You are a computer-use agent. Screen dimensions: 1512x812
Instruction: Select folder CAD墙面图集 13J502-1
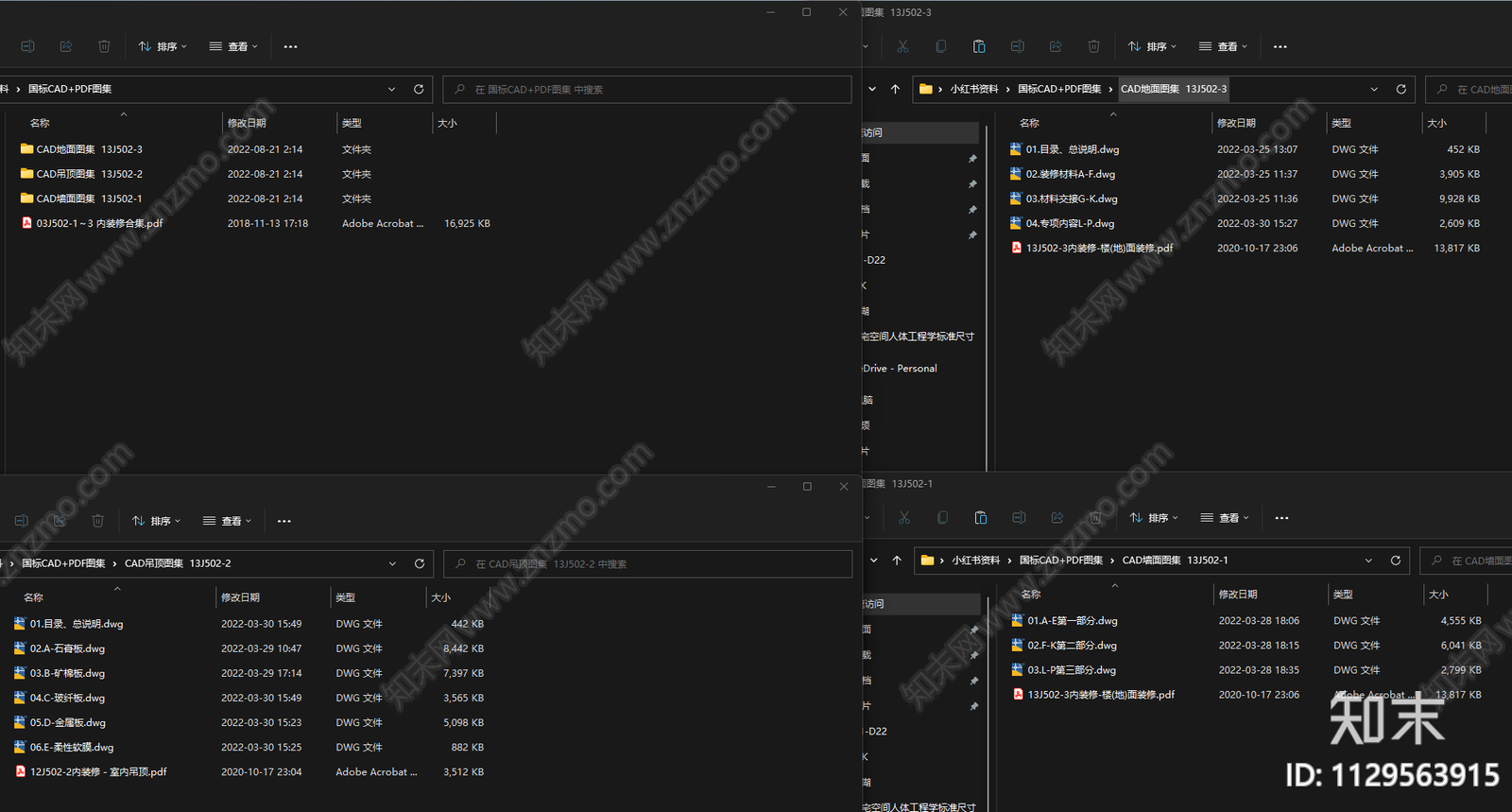[x=81, y=199]
